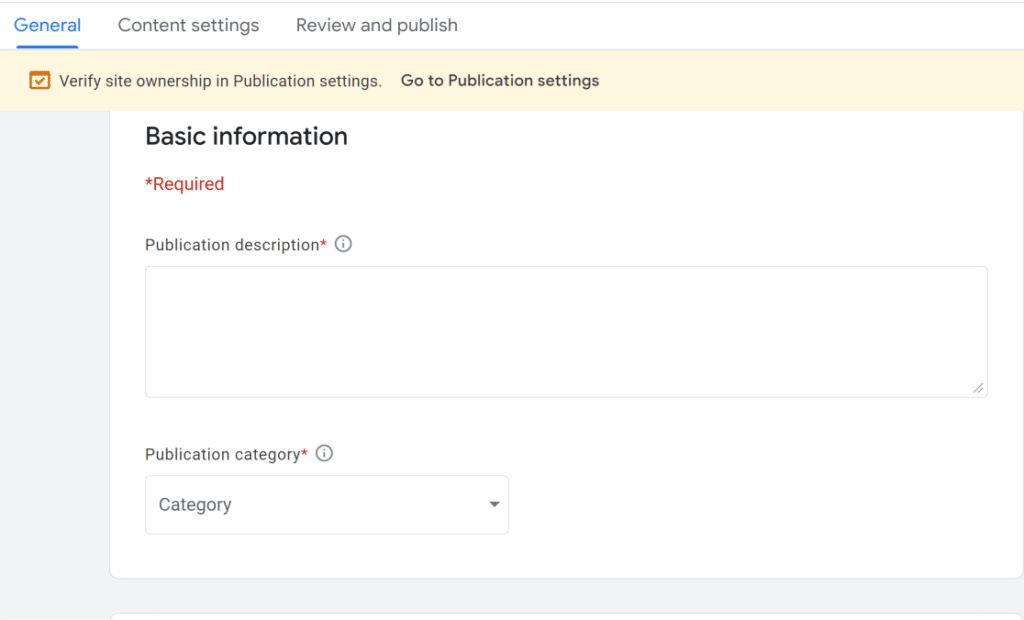This screenshot has height=620, width=1024.
Task: Click inside the Publication description text box
Action: 566,330
